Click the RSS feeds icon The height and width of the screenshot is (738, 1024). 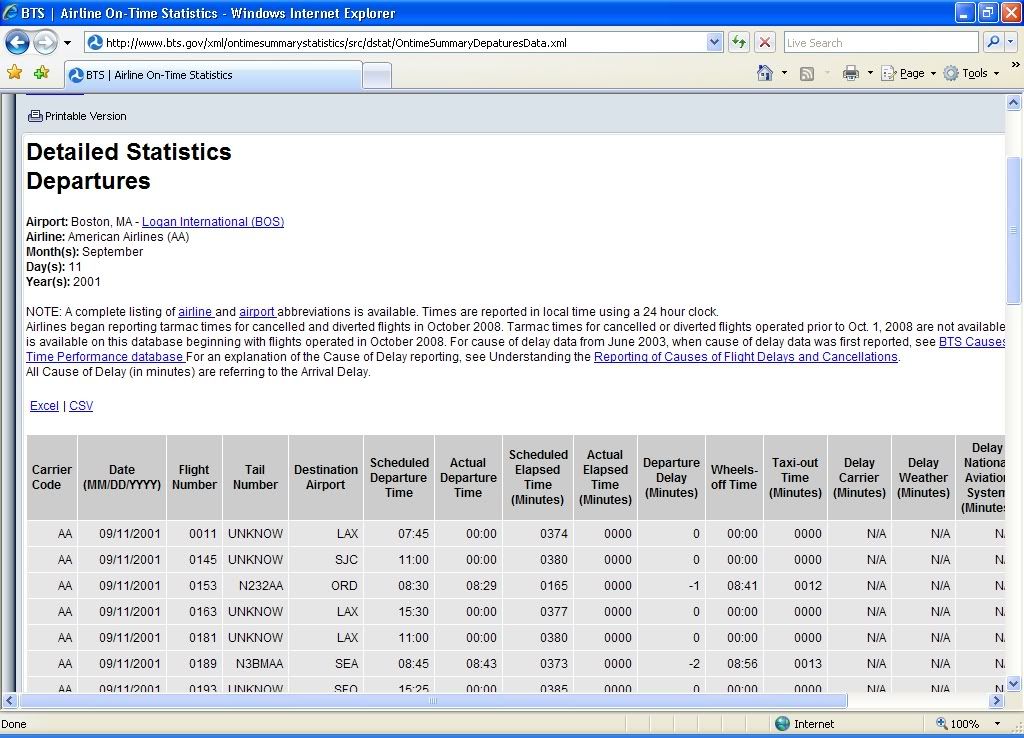[x=806, y=73]
